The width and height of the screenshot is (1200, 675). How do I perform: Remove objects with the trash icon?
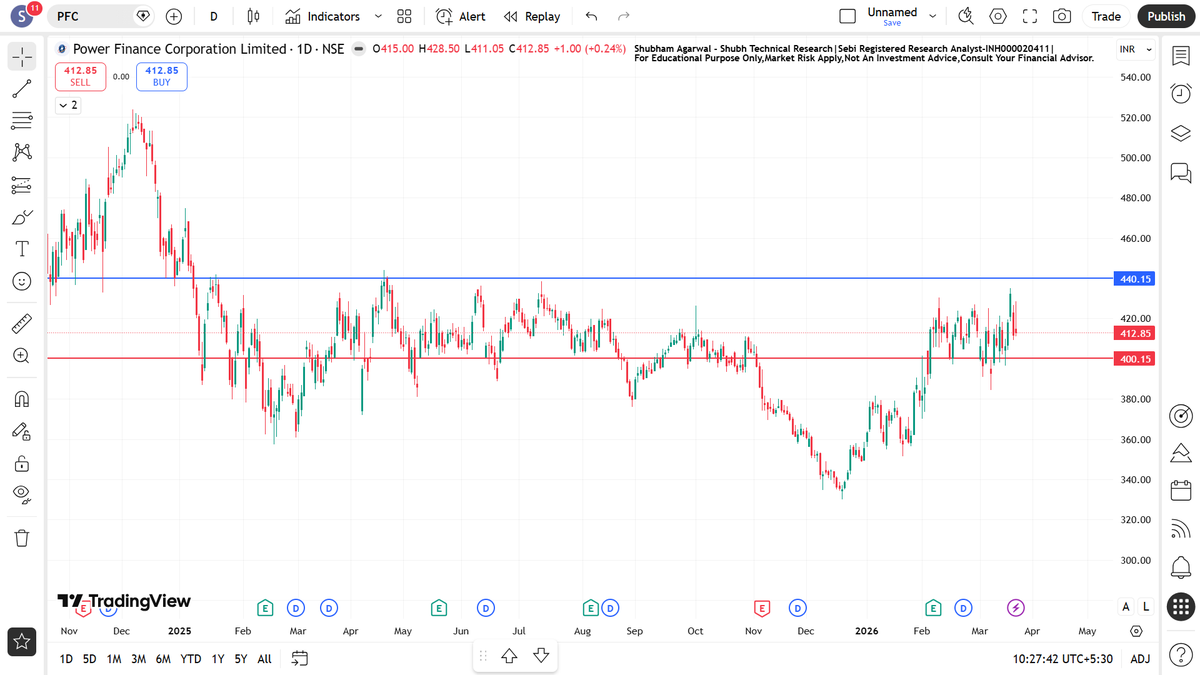[22, 538]
